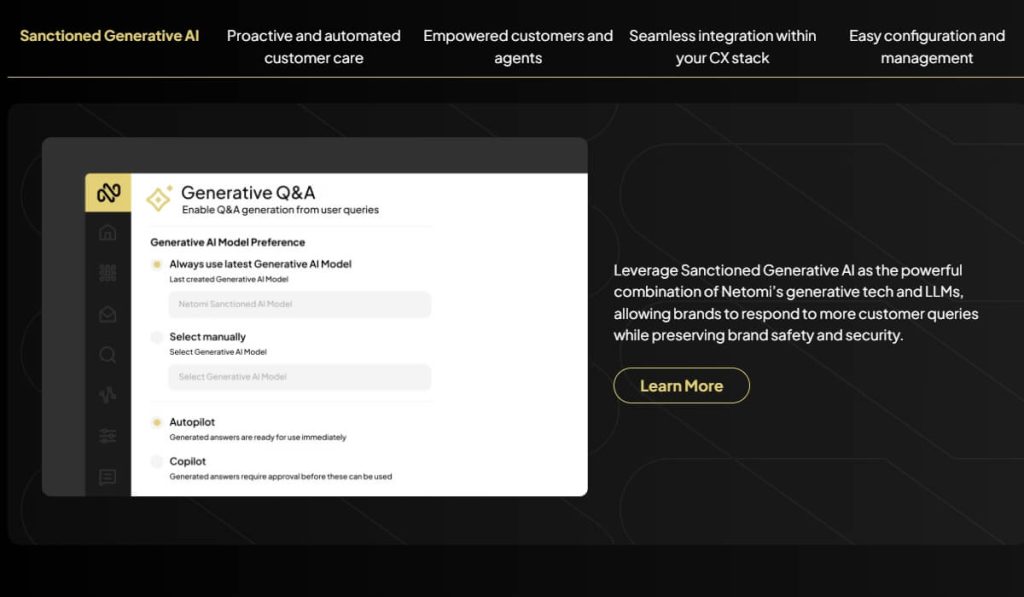Click the Netomi logo icon in sidebar
This screenshot has width=1024, height=597.
[x=107, y=192]
